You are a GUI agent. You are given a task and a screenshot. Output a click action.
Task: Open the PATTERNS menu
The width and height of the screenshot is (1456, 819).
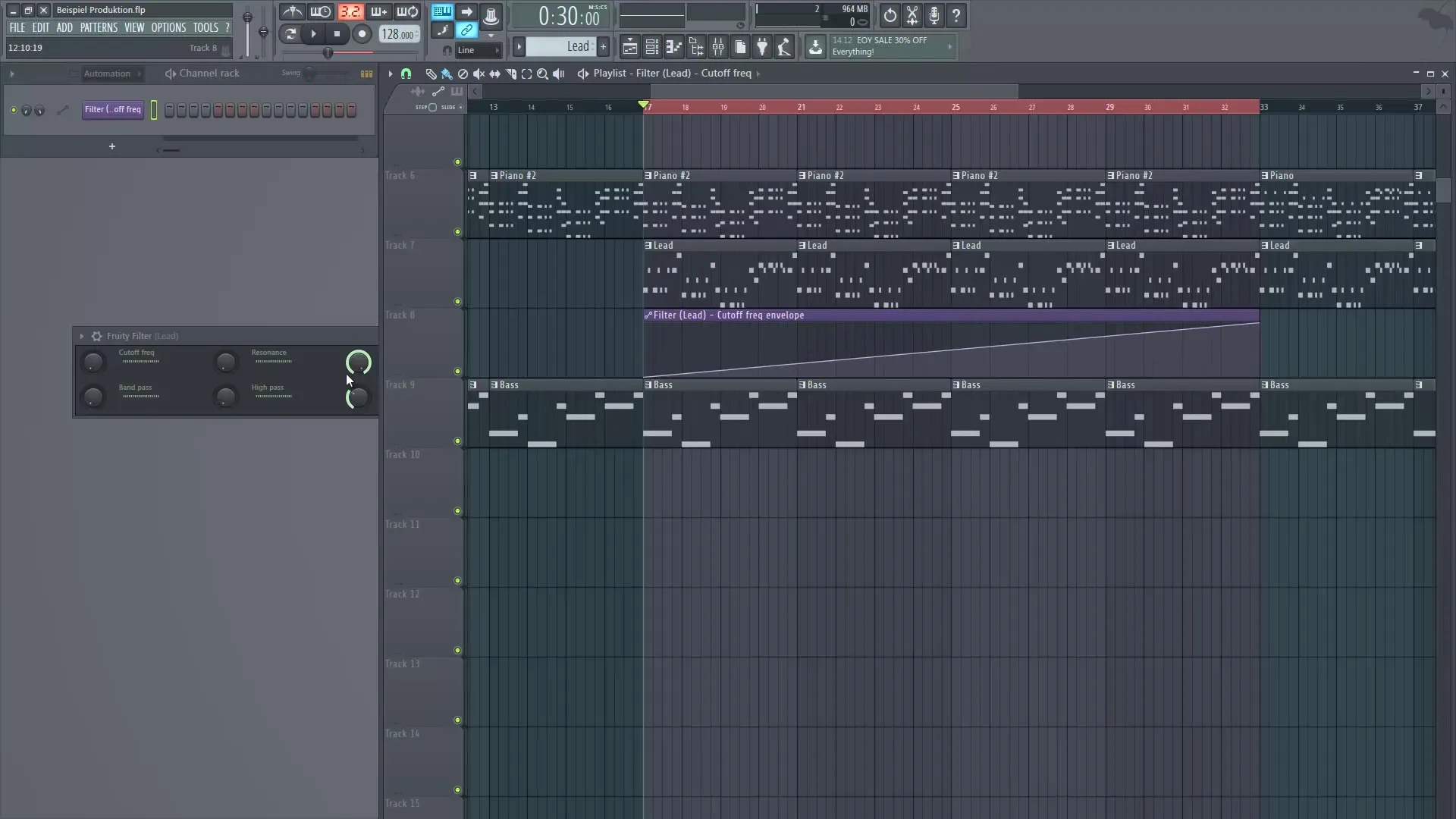(x=99, y=27)
